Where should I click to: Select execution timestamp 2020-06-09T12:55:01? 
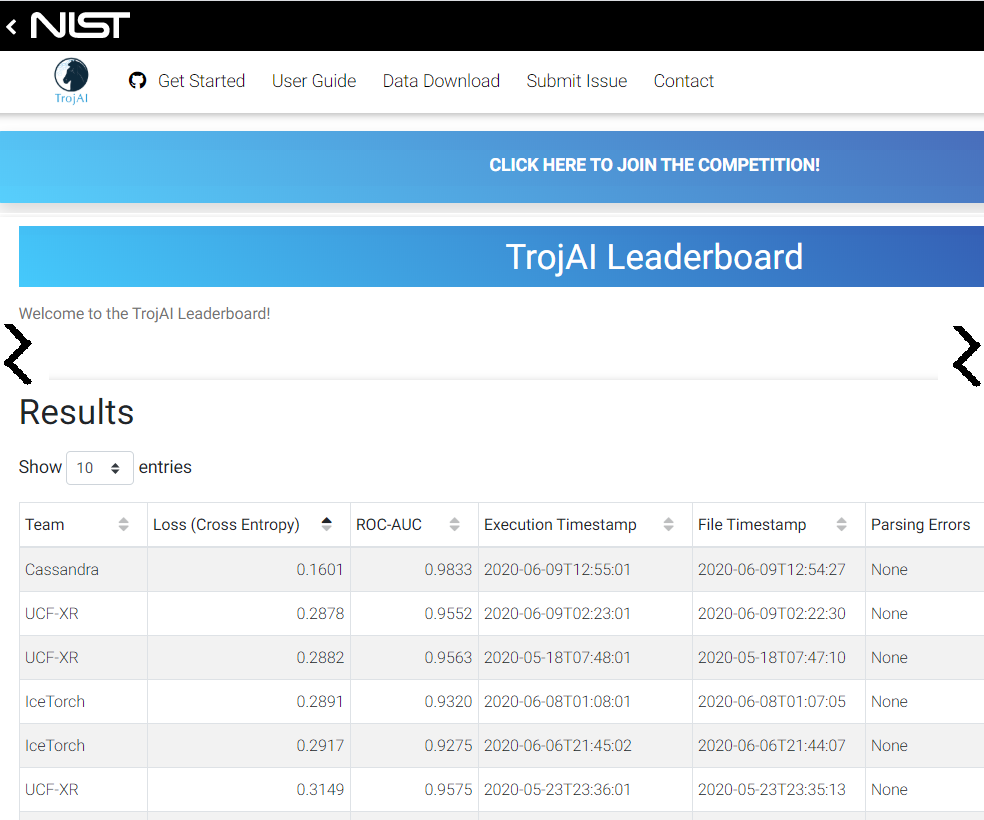(x=557, y=569)
